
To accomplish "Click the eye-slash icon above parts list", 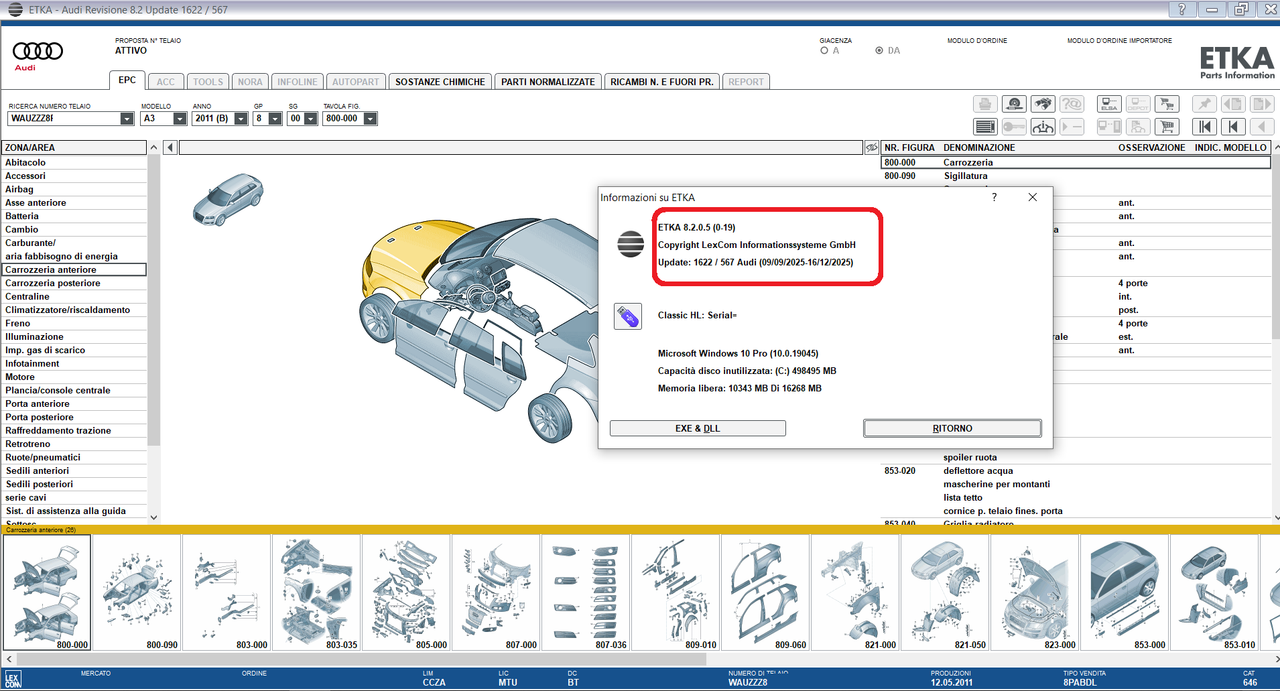I will 871,148.
